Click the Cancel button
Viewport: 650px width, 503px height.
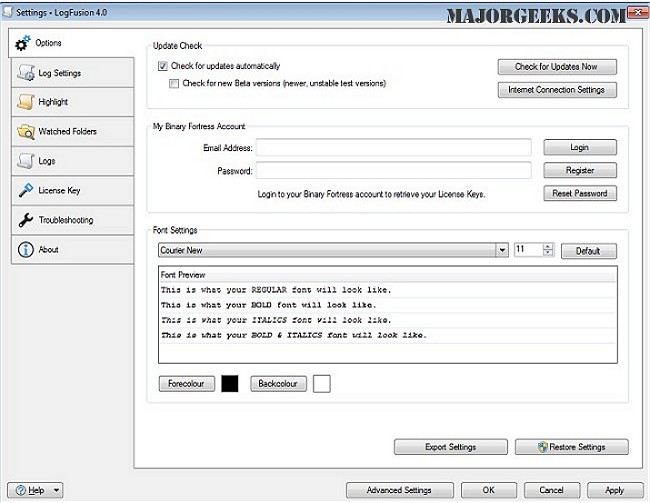[552, 490]
